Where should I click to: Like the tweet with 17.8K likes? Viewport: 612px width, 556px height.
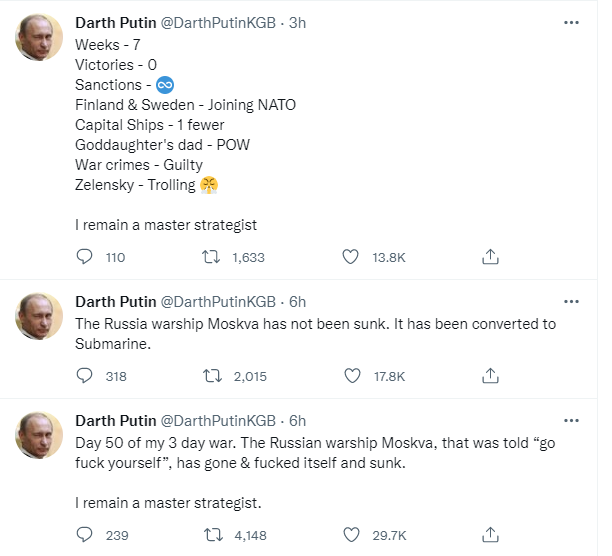[352, 376]
